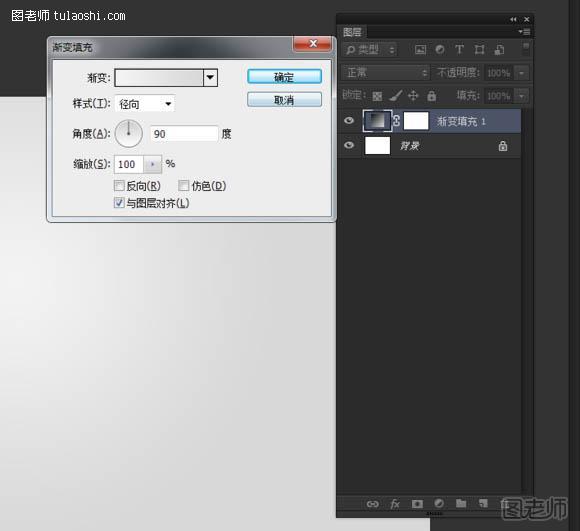The image size is (580, 531).
Task: Hide the 背景 layer
Action: [x=348, y=145]
